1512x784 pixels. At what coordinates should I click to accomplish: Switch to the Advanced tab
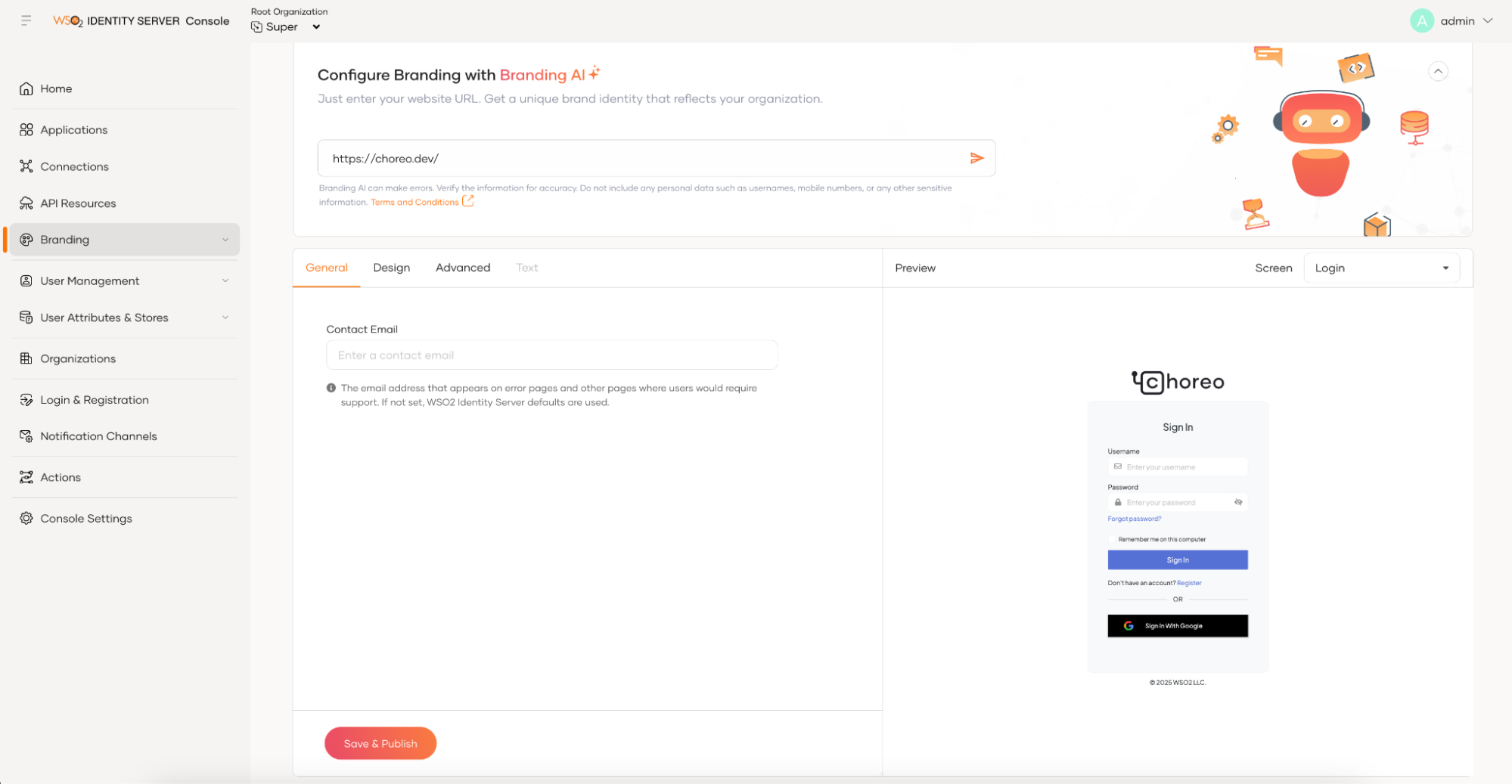[x=463, y=268]
